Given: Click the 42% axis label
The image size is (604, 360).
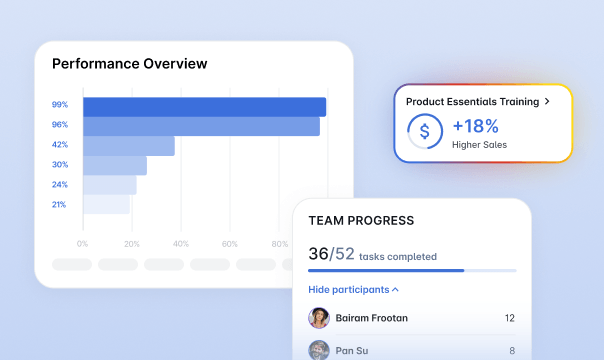Looking at the screenshot, I should point(60,145).
